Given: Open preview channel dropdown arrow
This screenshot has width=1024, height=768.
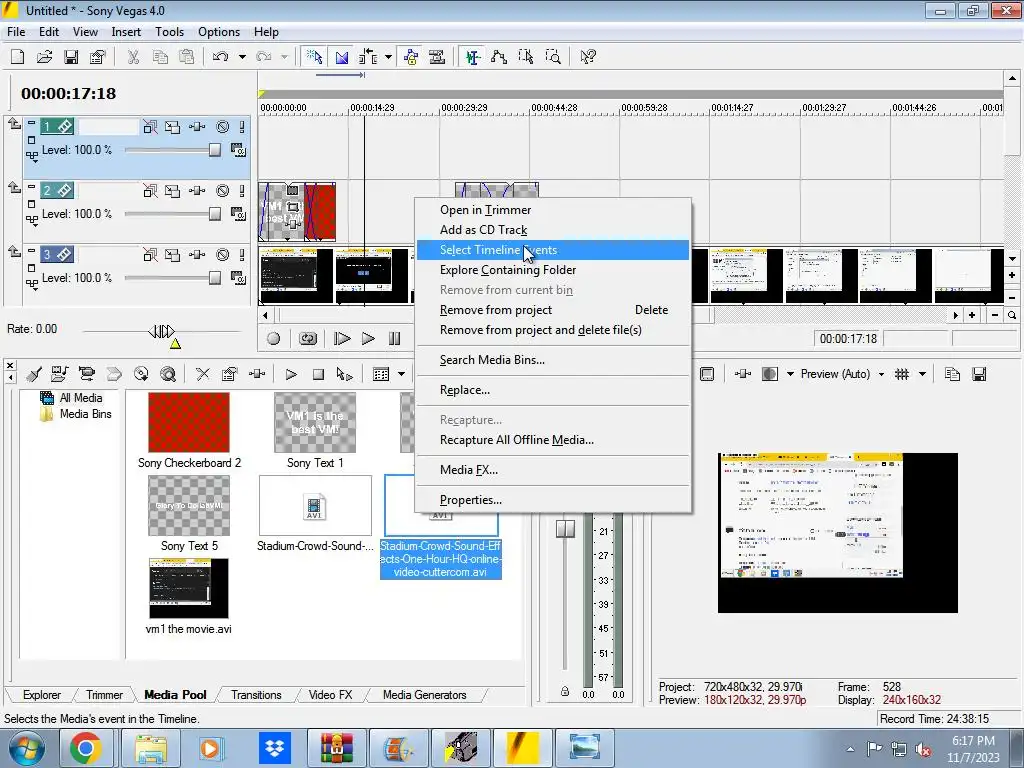Looking at the screenshot, I should point(790,374).
